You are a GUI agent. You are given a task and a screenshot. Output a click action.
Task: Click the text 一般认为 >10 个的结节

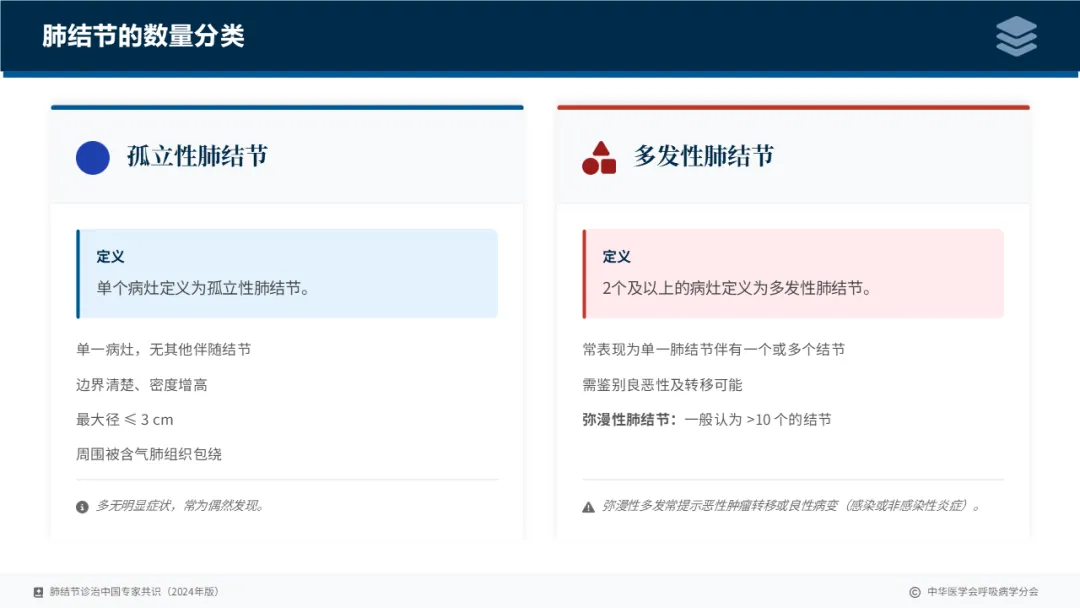(x=758, y=420)
